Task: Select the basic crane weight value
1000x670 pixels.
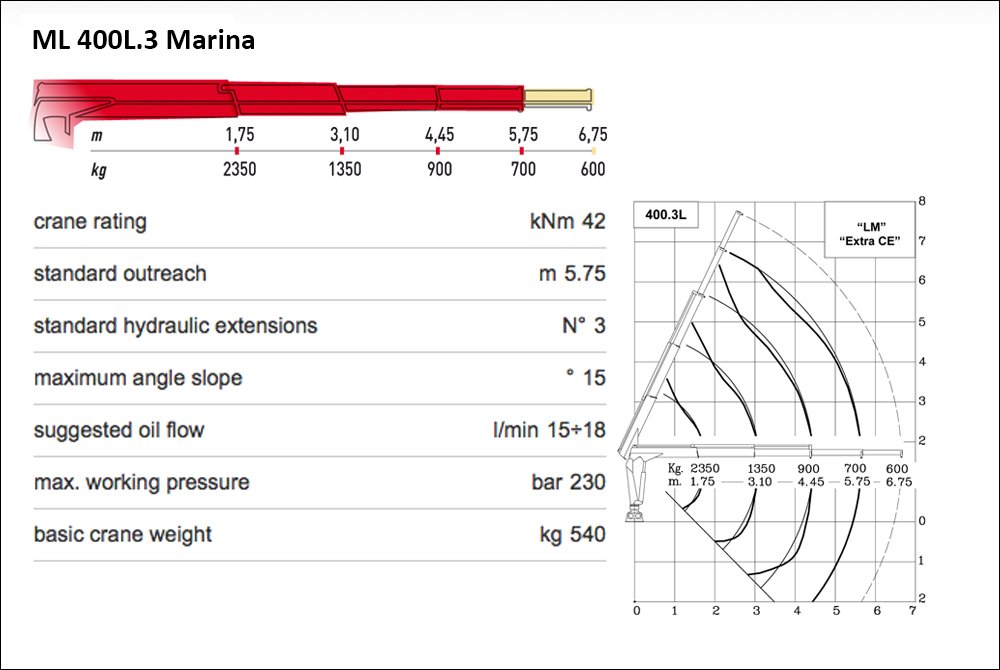Action: pos(572,534)
